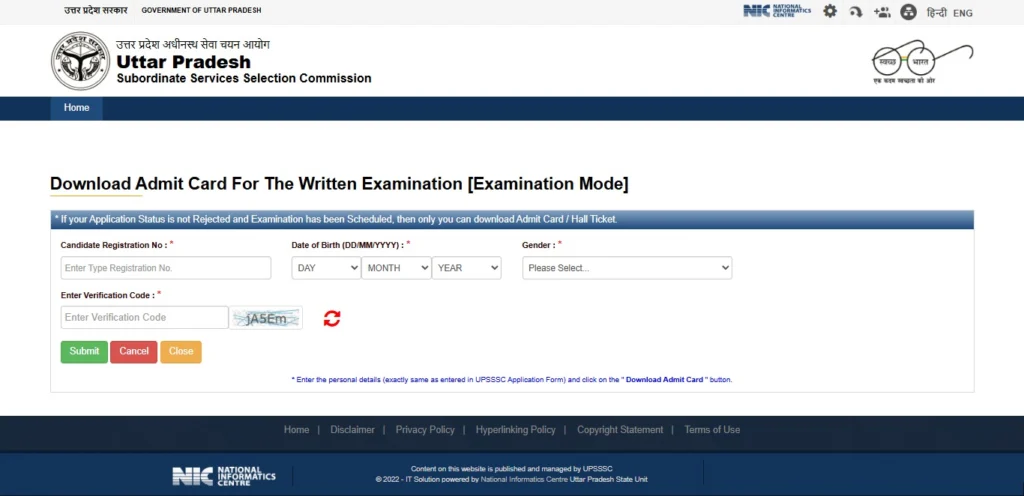Focus the Candidate Registration No. field

click(166, 268)
